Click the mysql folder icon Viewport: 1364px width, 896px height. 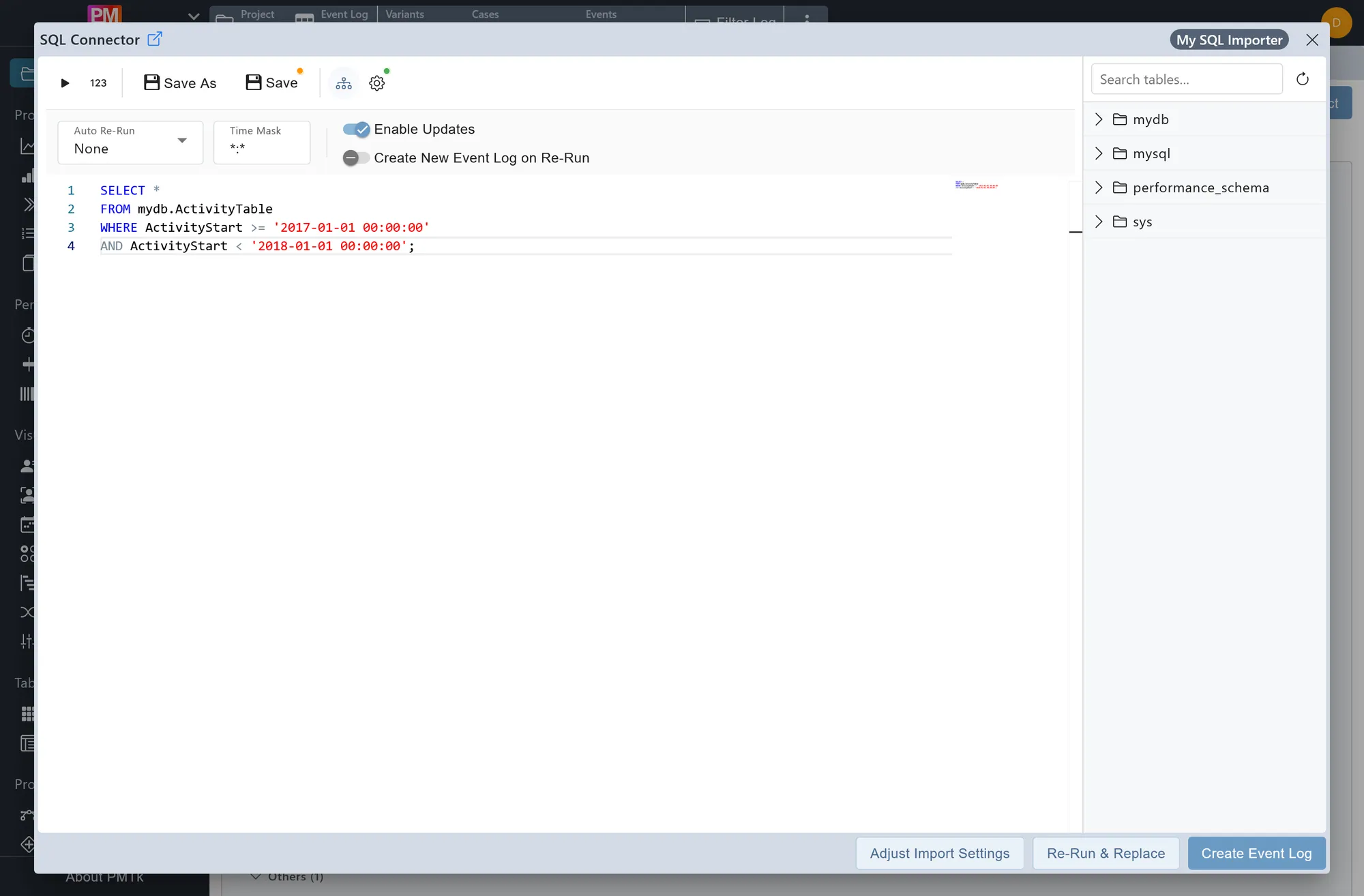point(1120,153)
